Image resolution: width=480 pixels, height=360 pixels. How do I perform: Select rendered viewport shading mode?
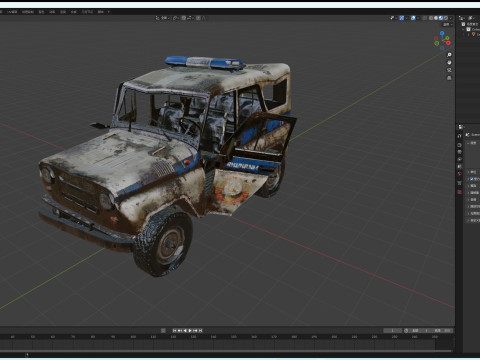(x=446, y=18)
